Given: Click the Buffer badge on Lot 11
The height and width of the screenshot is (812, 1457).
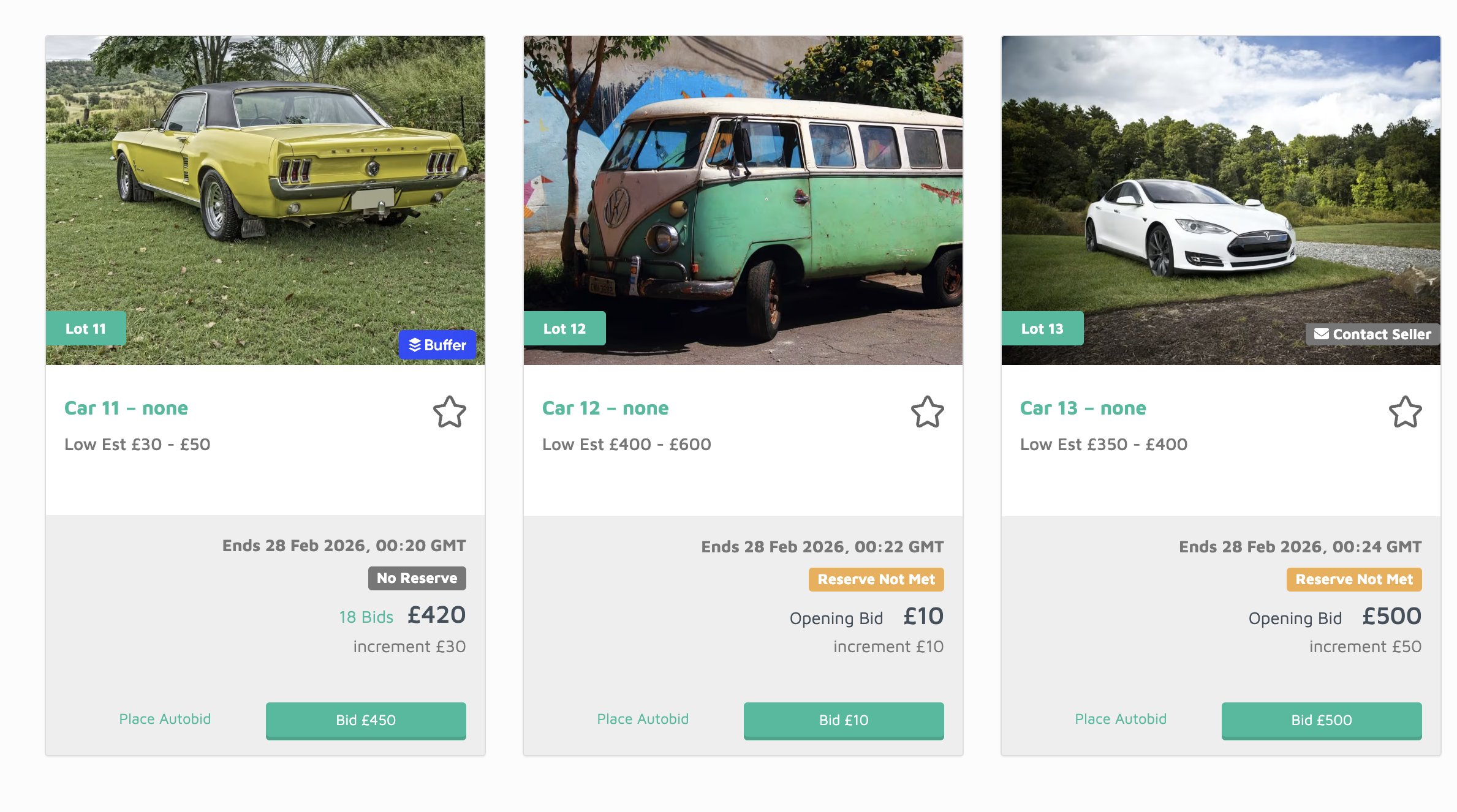Looking at the screenshot, I should click(x=437, y=345).
